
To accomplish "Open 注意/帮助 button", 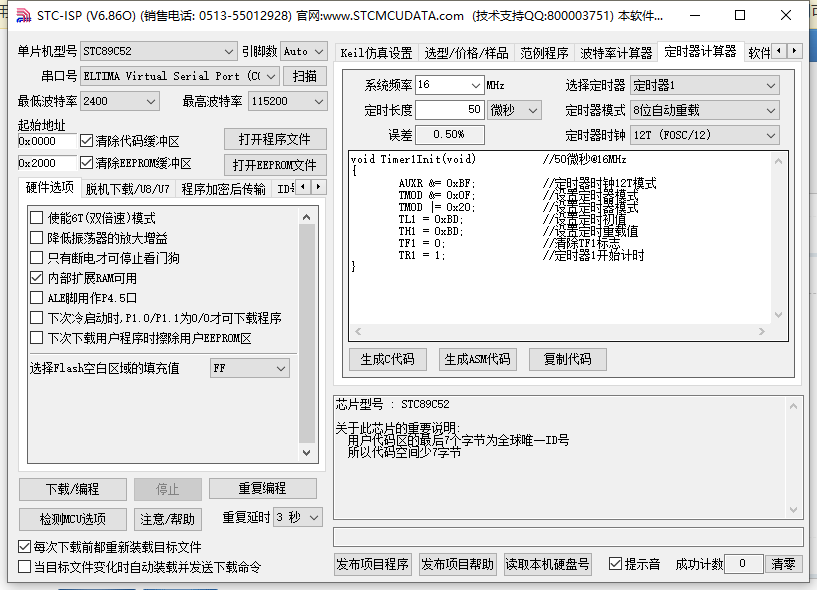I will tap(167, 519).
